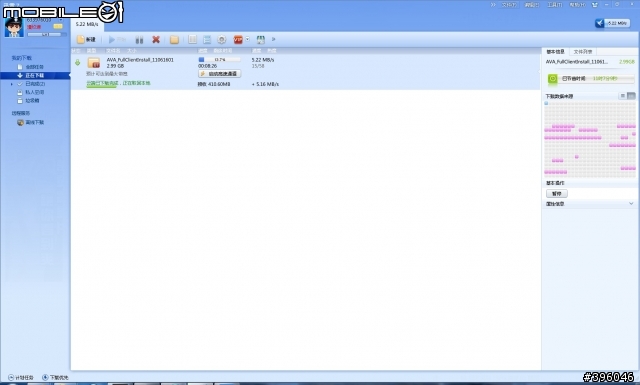This screenshot has height=385, width=640.
Task: Click the 13.7% download progress bar
Action: tap(219, 60)
